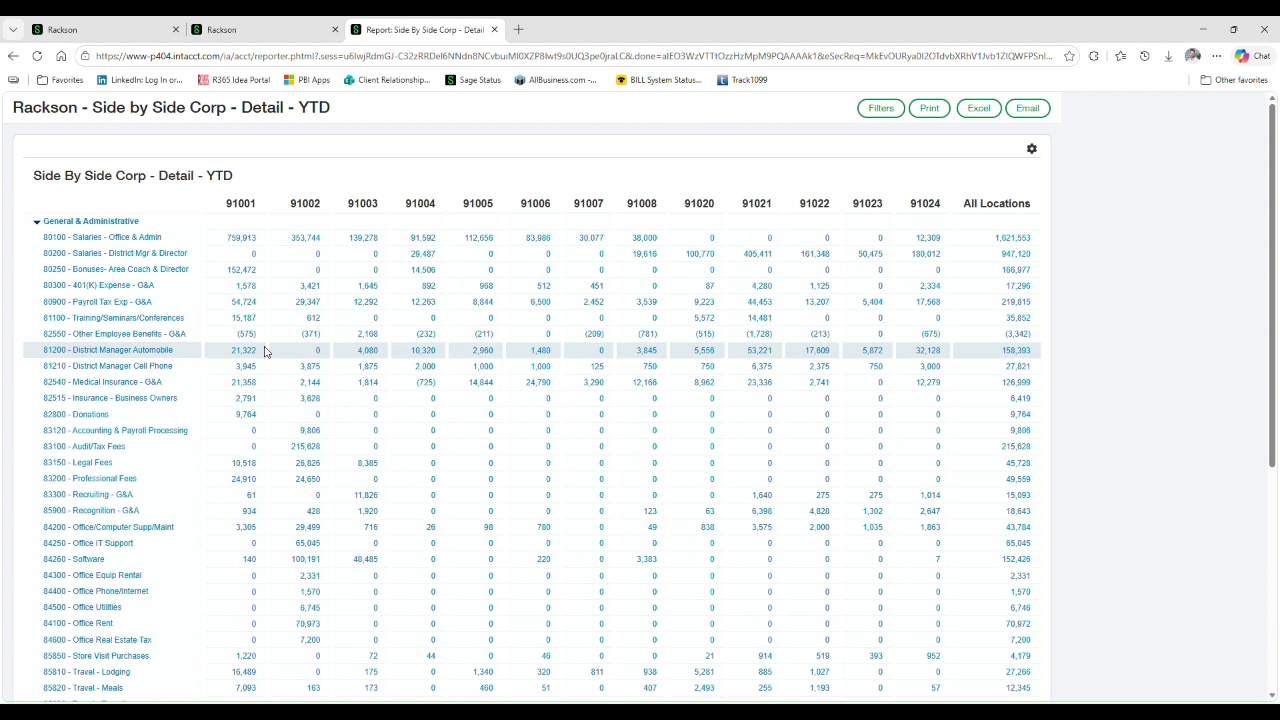The height and width of the screenshot is (720, 1280).
Task: Close the first Rackson tab
Action: click(x=176, y=30)
